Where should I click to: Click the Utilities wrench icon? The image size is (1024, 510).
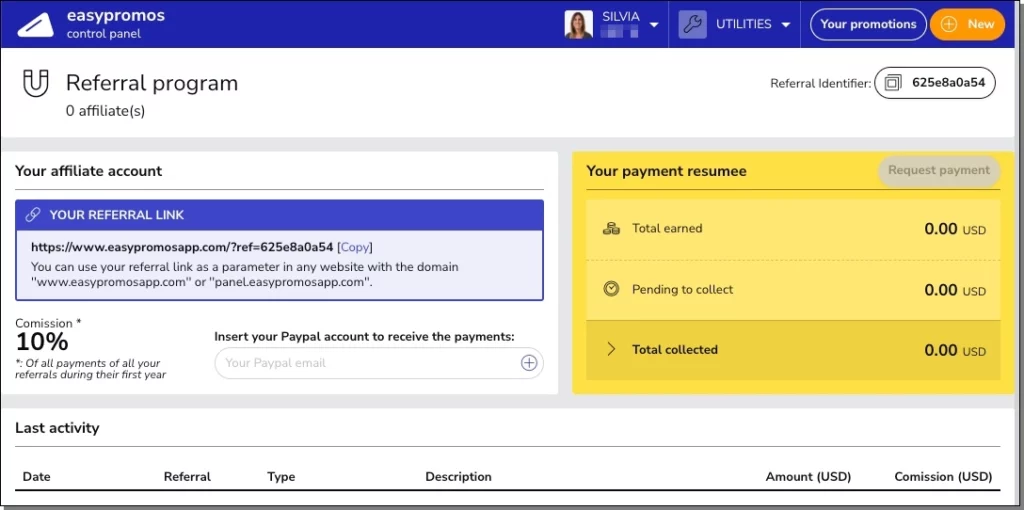tap(692, 24)
